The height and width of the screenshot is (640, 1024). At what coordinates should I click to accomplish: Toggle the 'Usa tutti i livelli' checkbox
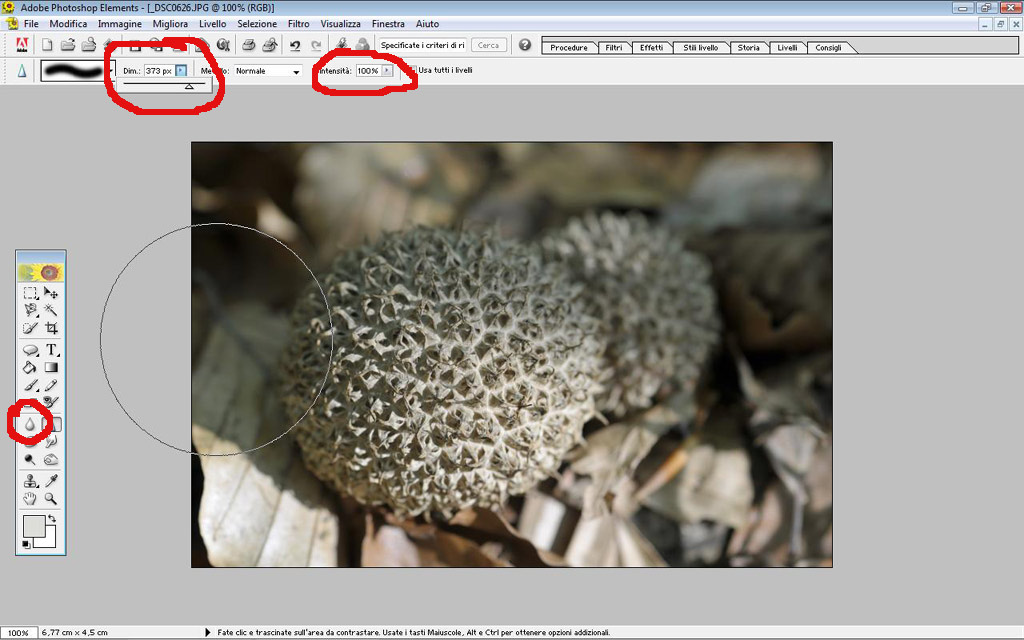tap(411, 71)
